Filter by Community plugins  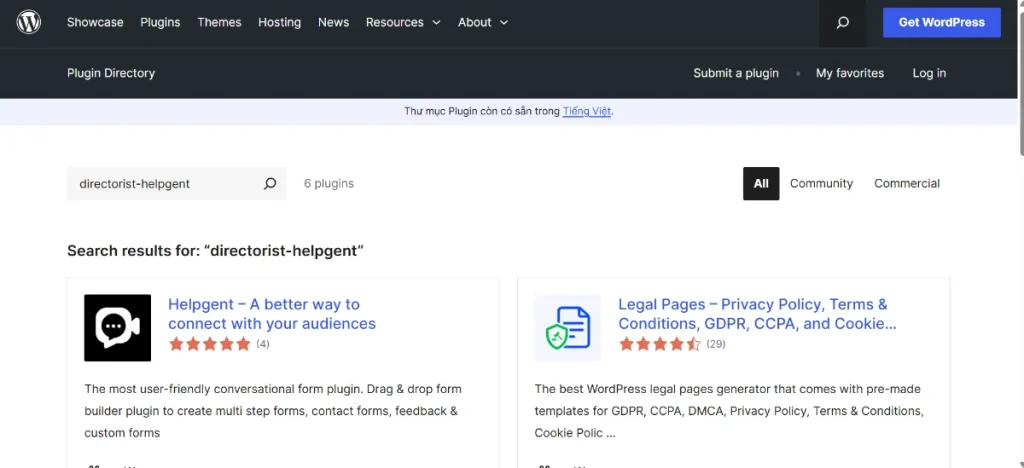pos(821,183)
